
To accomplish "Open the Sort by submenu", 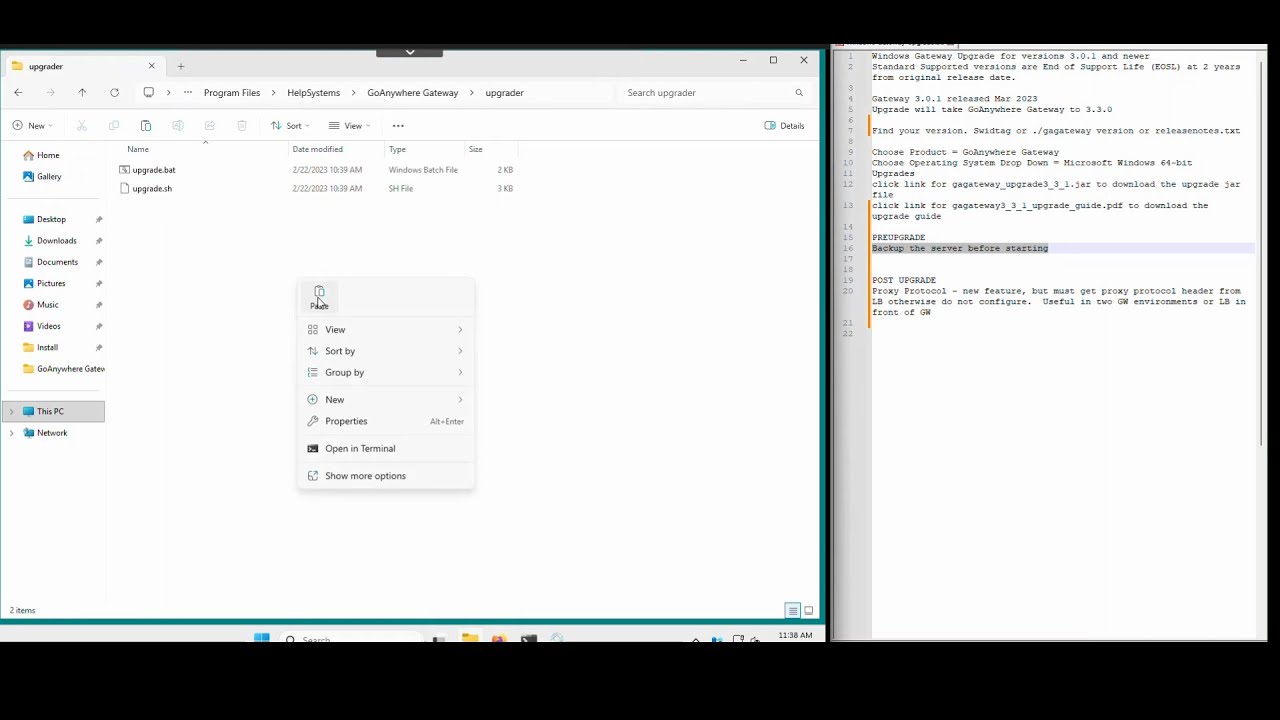I will coord(386,351).
